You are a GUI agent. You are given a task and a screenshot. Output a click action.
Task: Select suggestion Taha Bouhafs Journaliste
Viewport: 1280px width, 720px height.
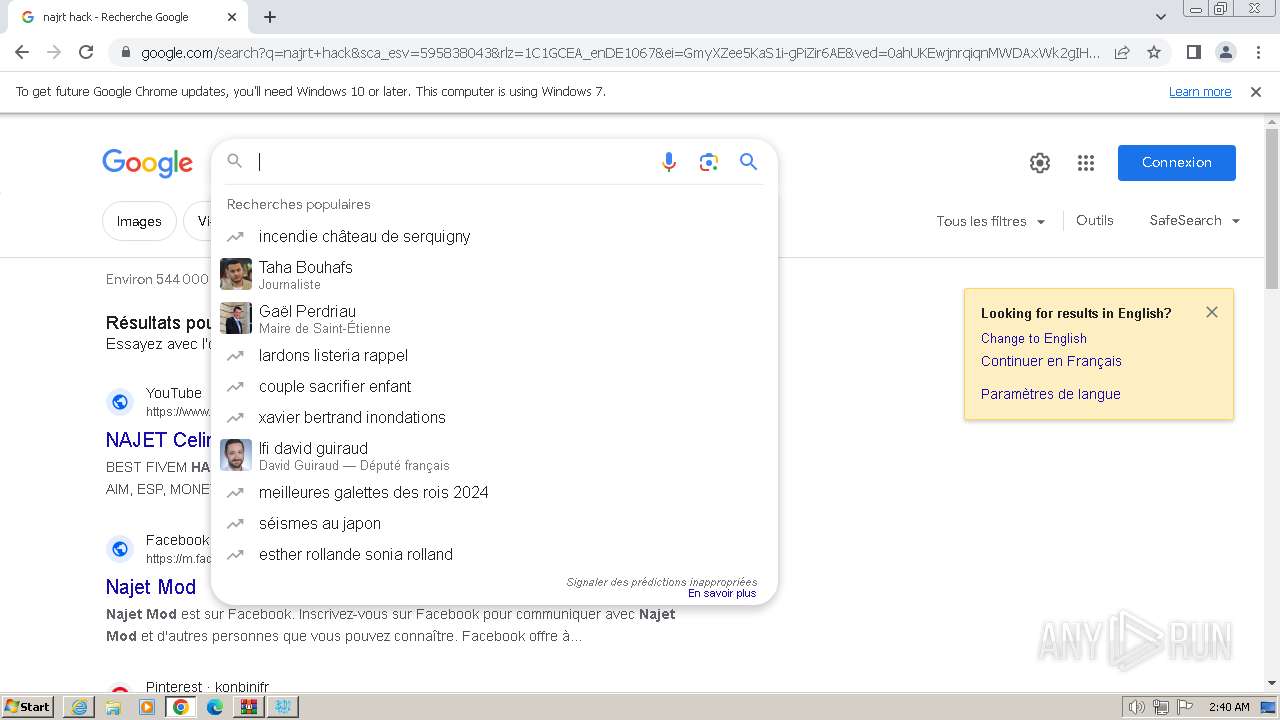[494, 274]
